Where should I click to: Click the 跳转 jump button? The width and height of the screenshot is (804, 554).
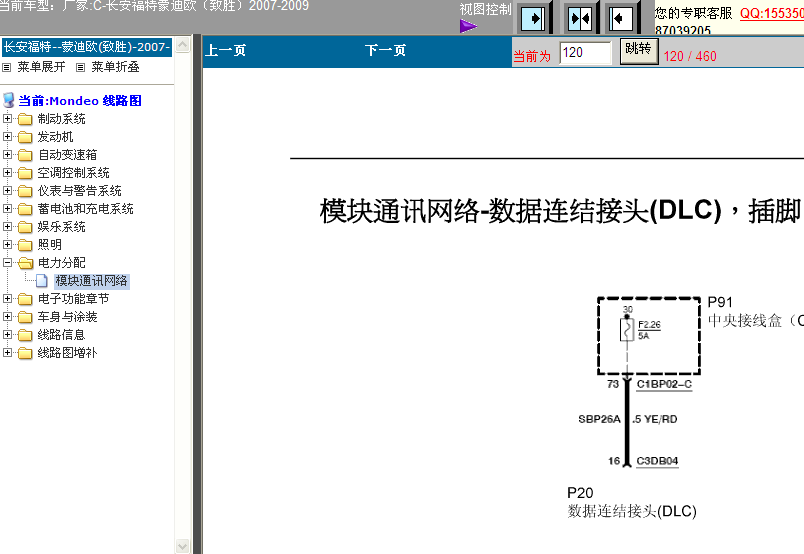click(638, 51)
